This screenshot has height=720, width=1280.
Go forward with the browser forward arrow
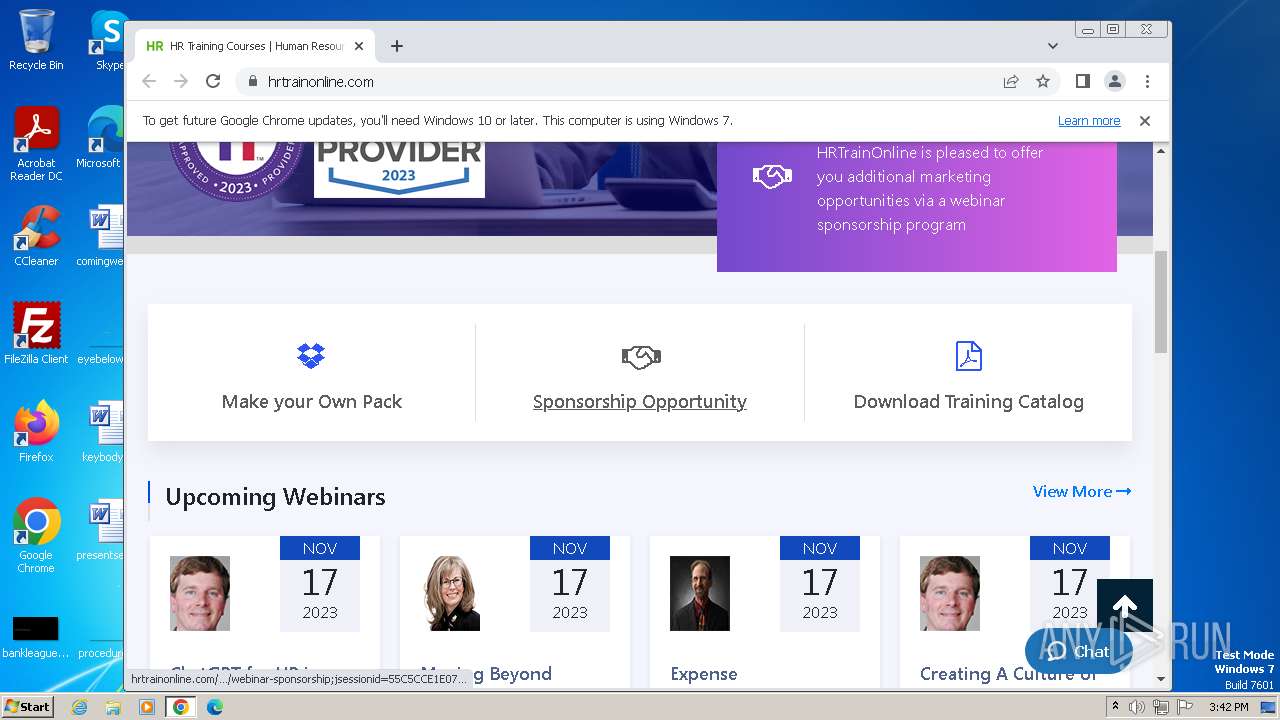coord(181,81)
